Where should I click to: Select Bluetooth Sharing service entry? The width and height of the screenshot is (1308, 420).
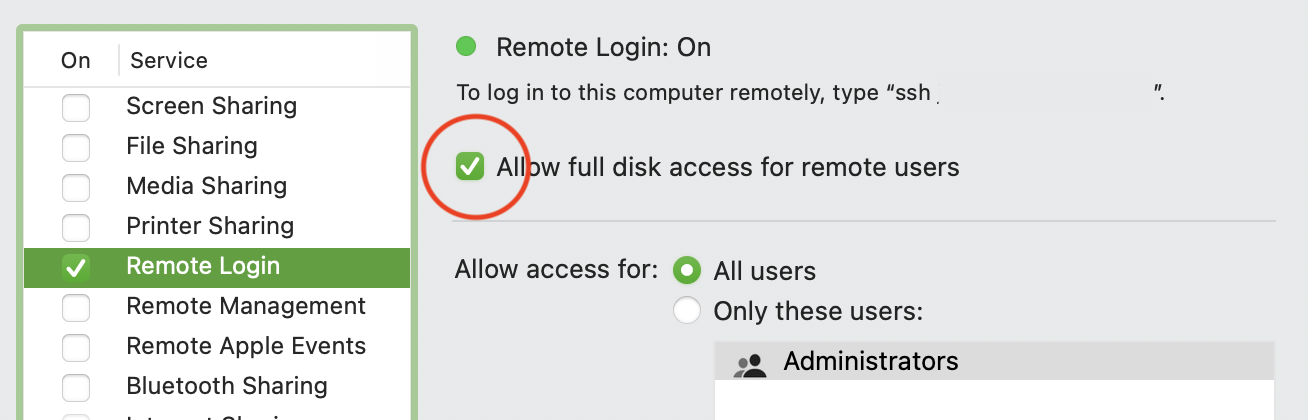tap(227, 386)
